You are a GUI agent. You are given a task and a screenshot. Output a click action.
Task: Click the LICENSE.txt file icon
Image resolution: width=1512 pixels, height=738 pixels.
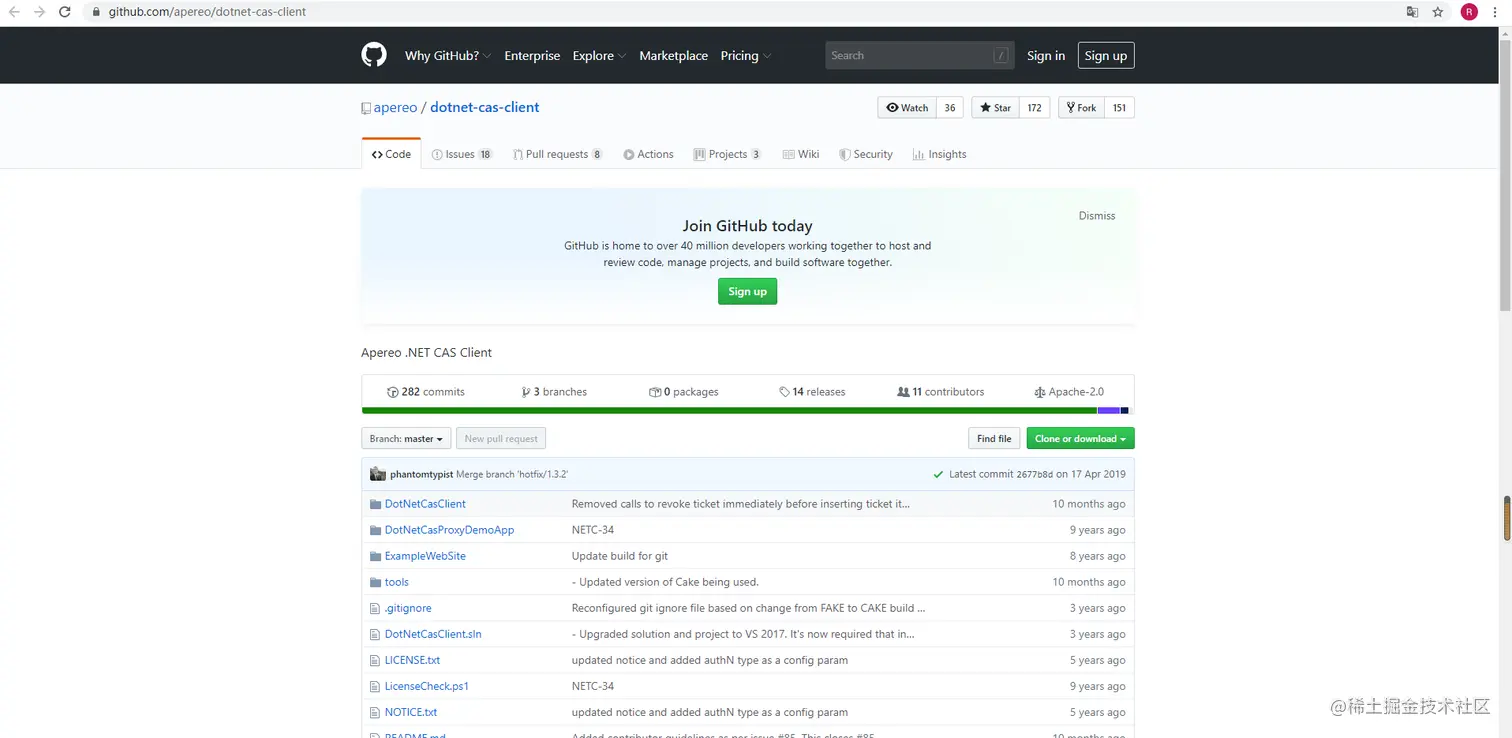click(375, 660)
